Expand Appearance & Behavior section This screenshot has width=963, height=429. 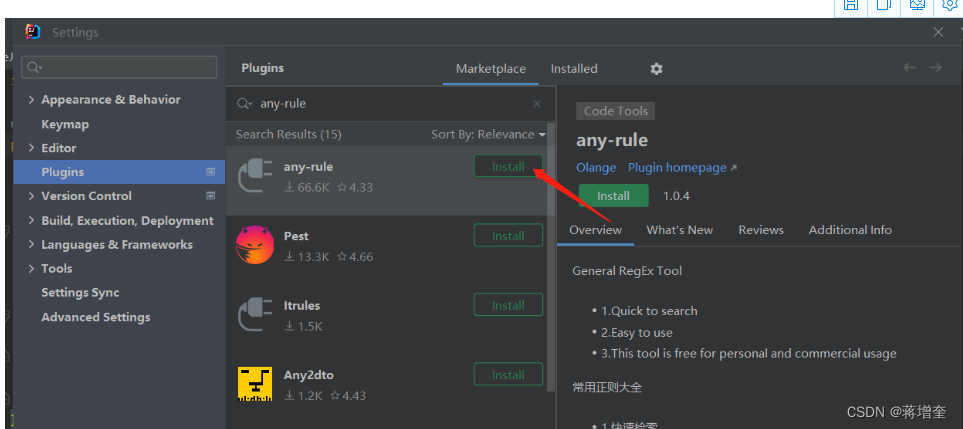click(31, 99)
